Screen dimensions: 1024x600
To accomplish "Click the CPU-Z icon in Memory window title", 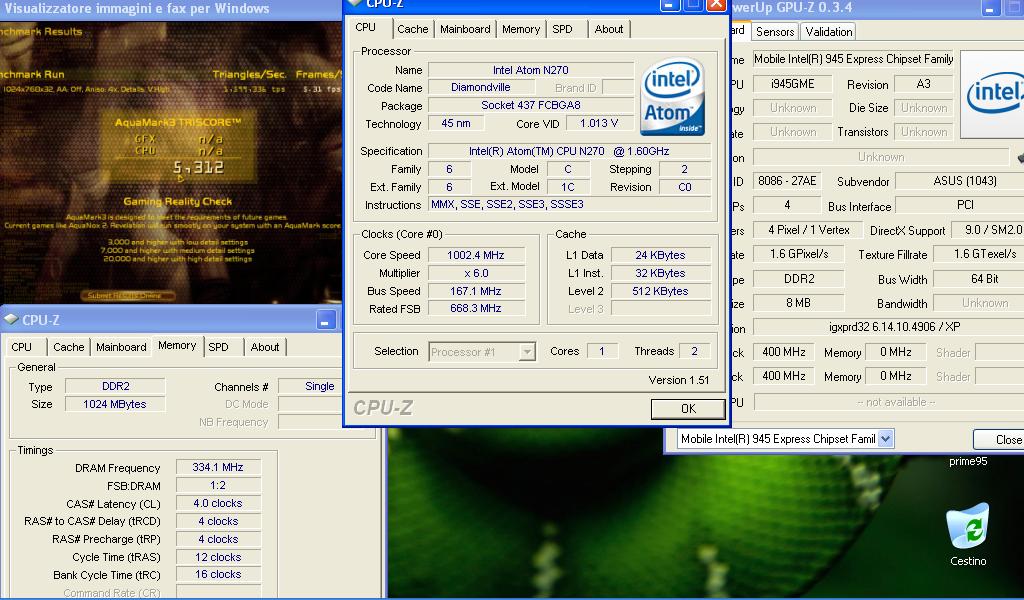I will point(10,319).
